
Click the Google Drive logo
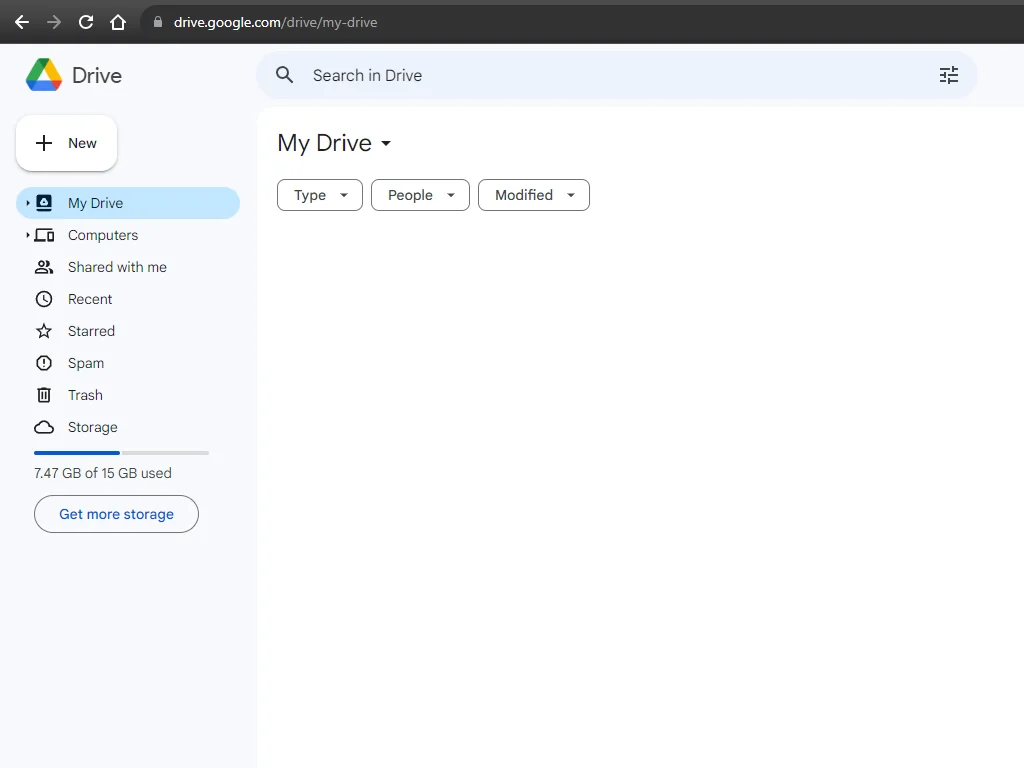44,75
